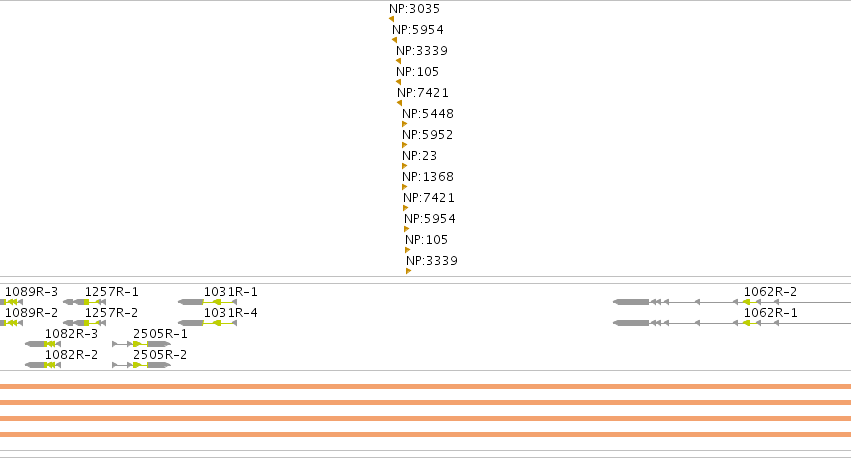The width and height of the screenshot is (851, 458).
Task: Click the 1031R-1 gene model glyph
Action: pyautogui.click(x=207, y=302)
